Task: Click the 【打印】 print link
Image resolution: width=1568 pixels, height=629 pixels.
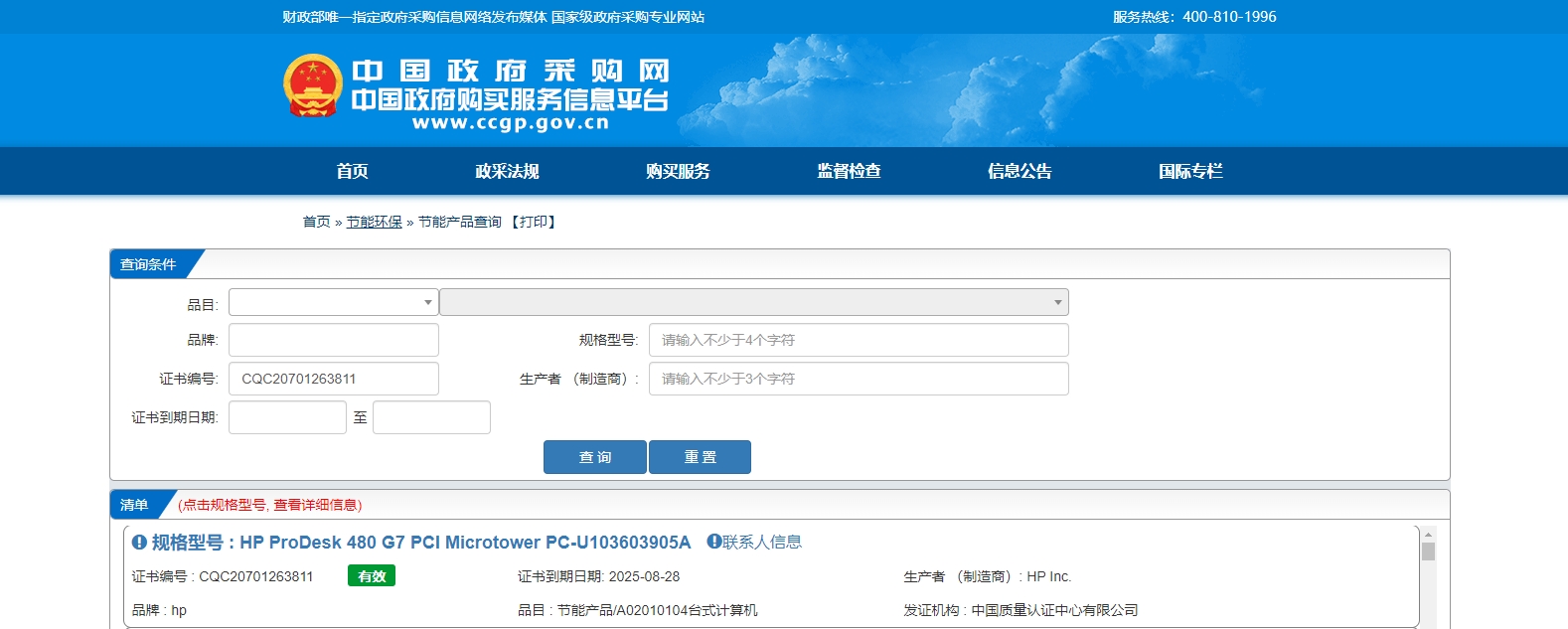Action: (x=534, y=222)
